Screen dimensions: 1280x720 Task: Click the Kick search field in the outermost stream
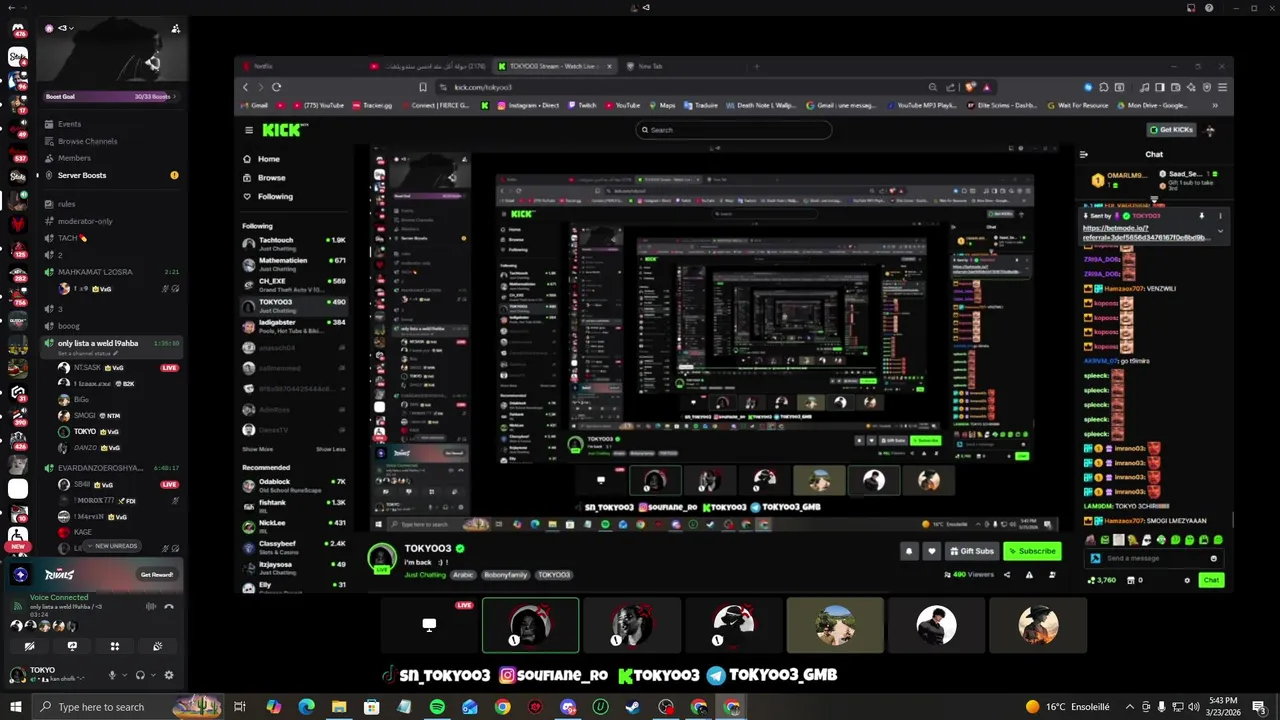[x=734, y=130]
